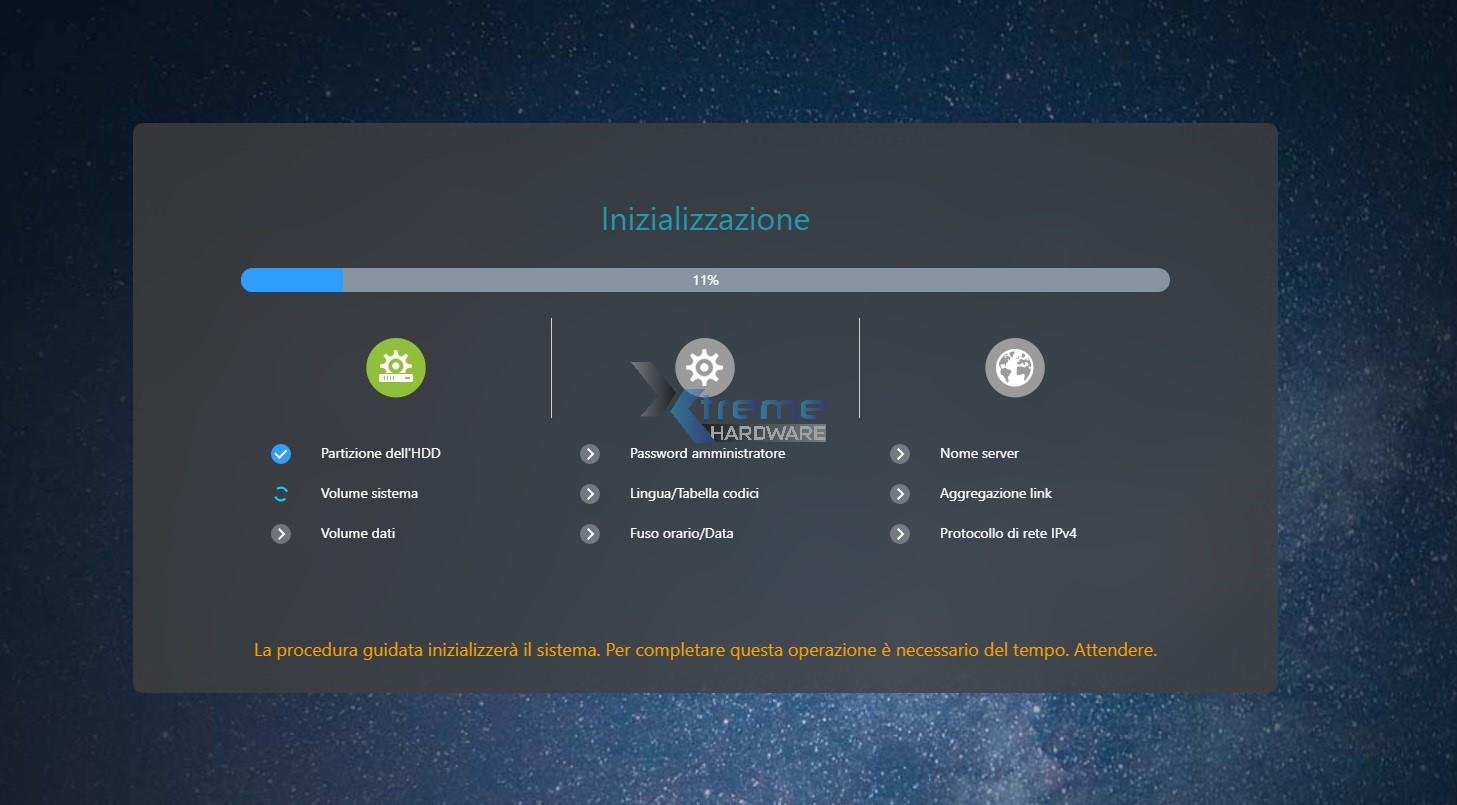Click the green HDD storage gear icon
Screen dimensions: 1457x805
pos(396,367)
